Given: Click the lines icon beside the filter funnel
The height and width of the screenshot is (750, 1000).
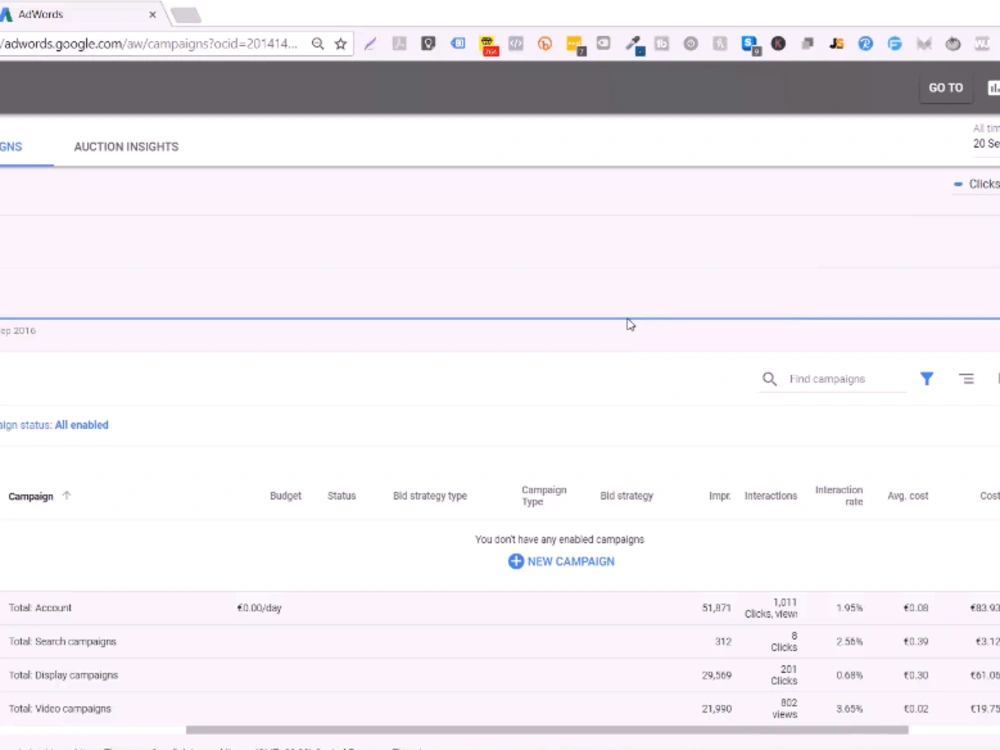Looking at the screenshot, I should 967,379.
